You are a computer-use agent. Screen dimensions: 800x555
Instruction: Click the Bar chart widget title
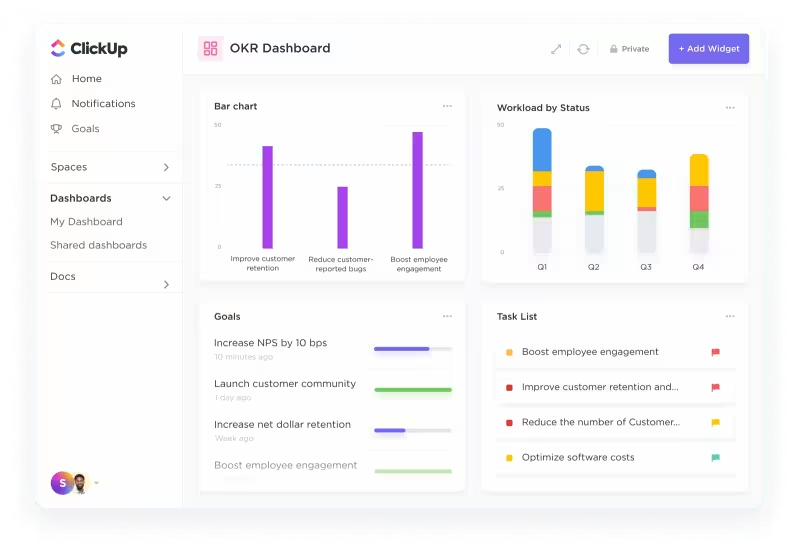tap(235, 106)
